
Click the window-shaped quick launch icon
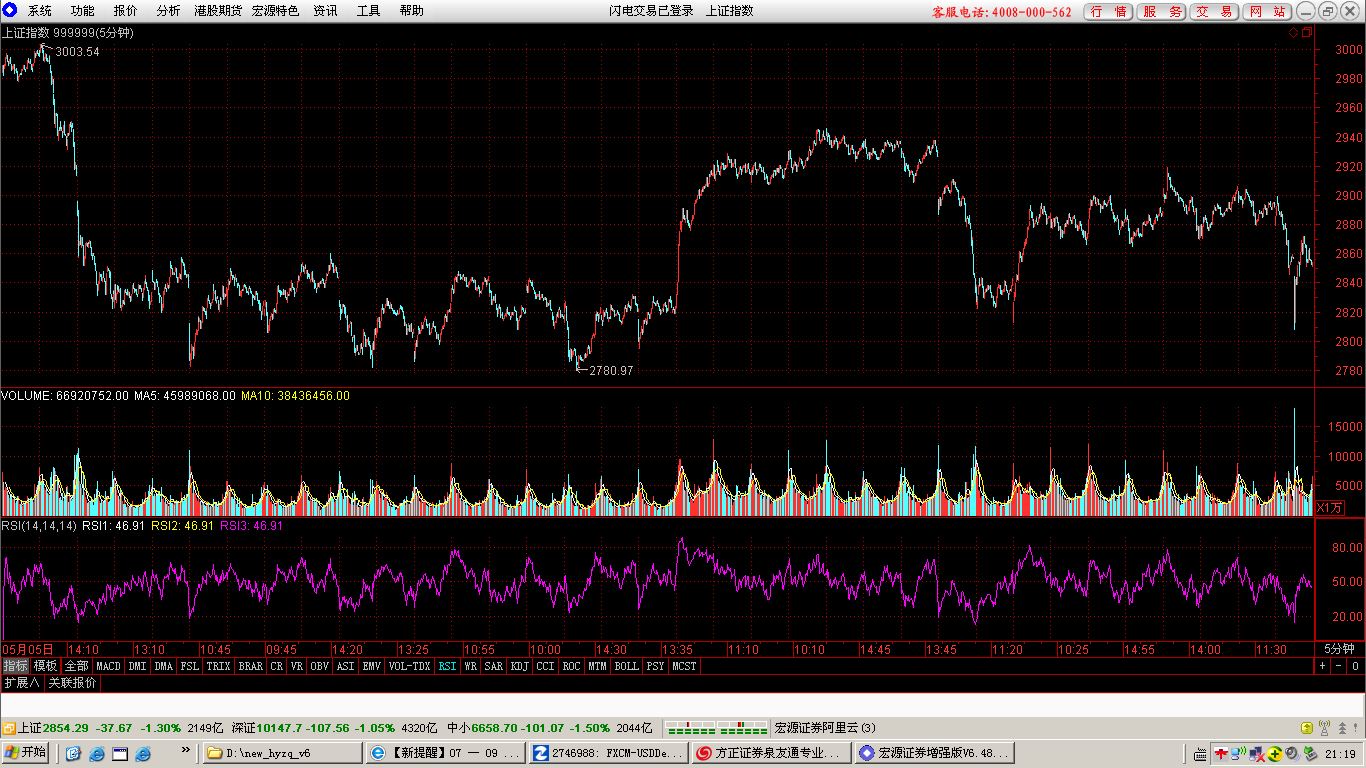point(120,753)
